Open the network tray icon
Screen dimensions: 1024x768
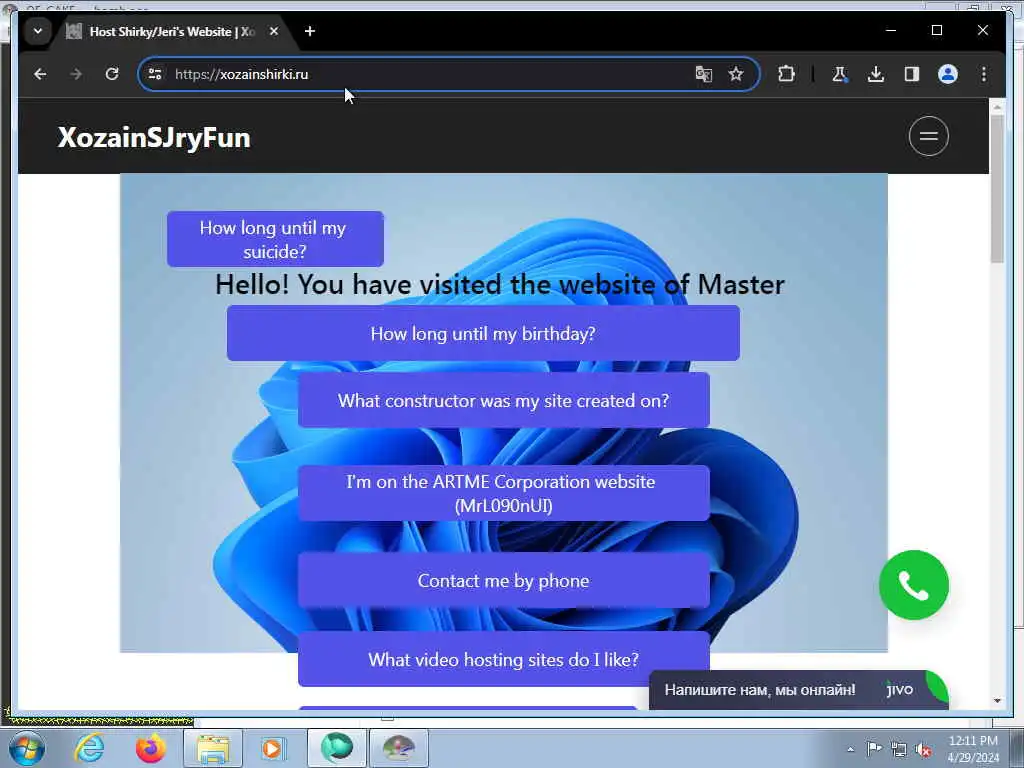pos(899,750)
